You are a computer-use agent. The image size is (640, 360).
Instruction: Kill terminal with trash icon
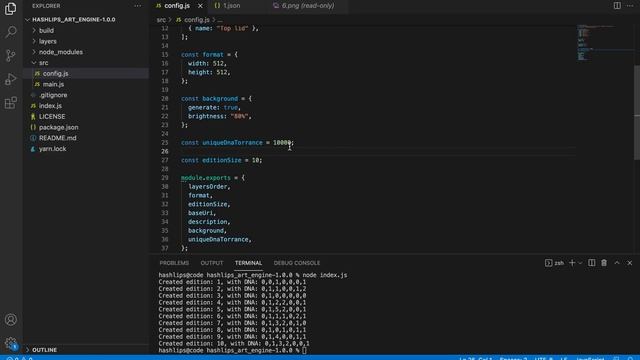pyautogui.click(x=604, y=263)
